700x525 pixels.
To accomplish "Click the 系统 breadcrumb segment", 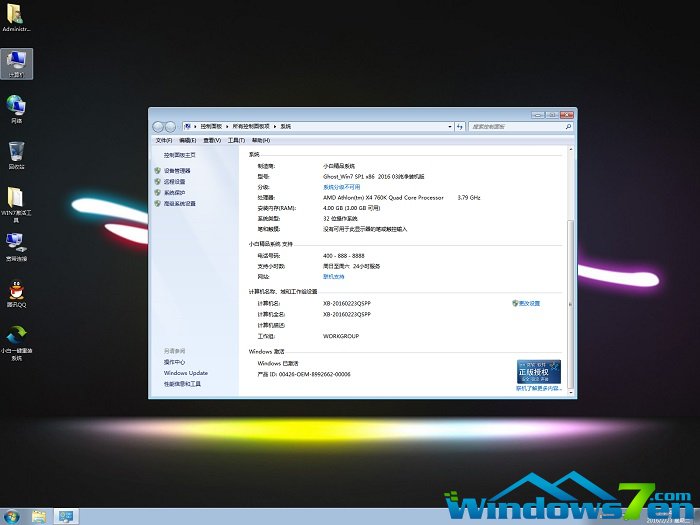I will [286, 127].
